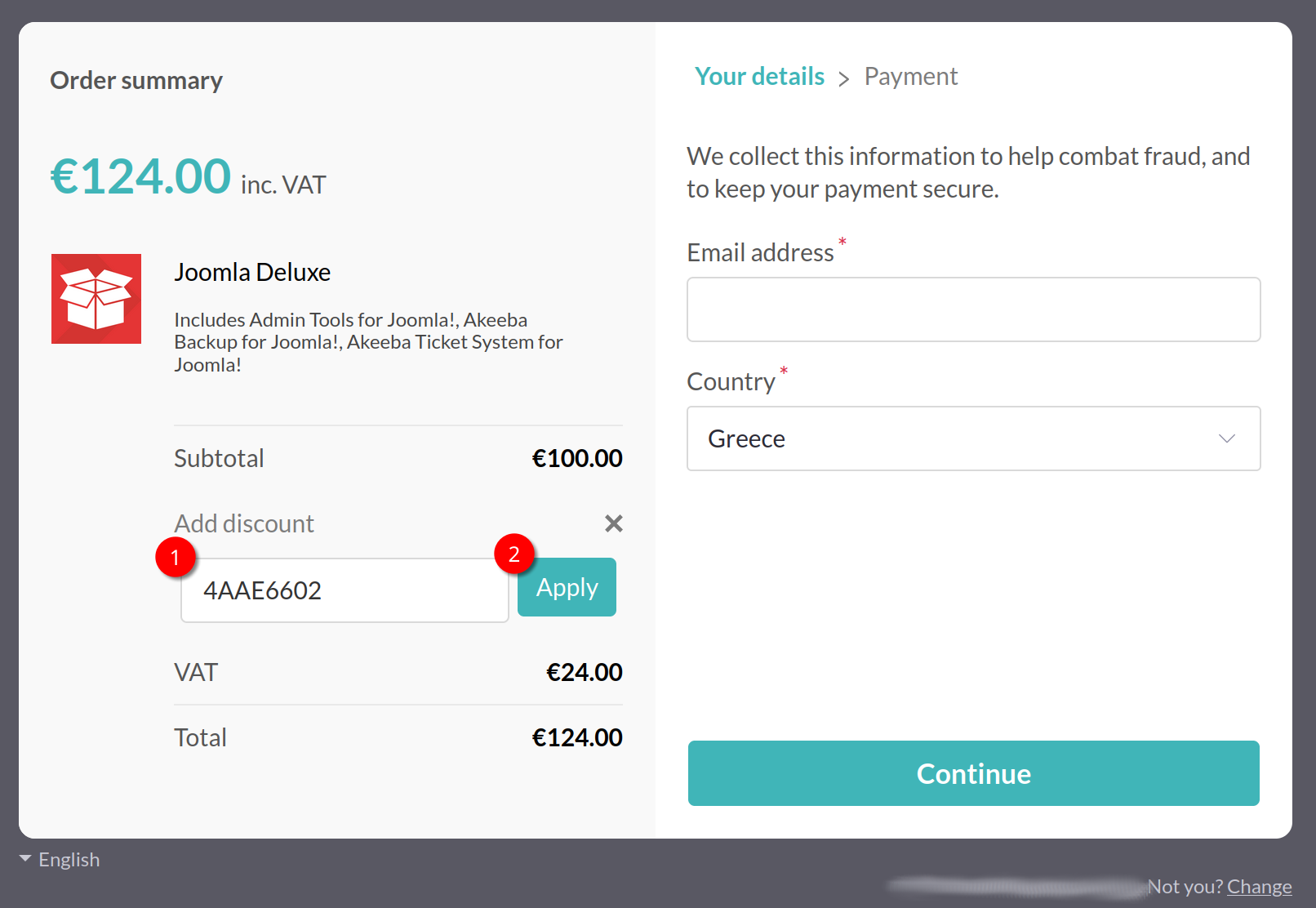The height and width of the screenshot is (908, 1316).
Task: Apply the discount code
Action: click(567, 588)
